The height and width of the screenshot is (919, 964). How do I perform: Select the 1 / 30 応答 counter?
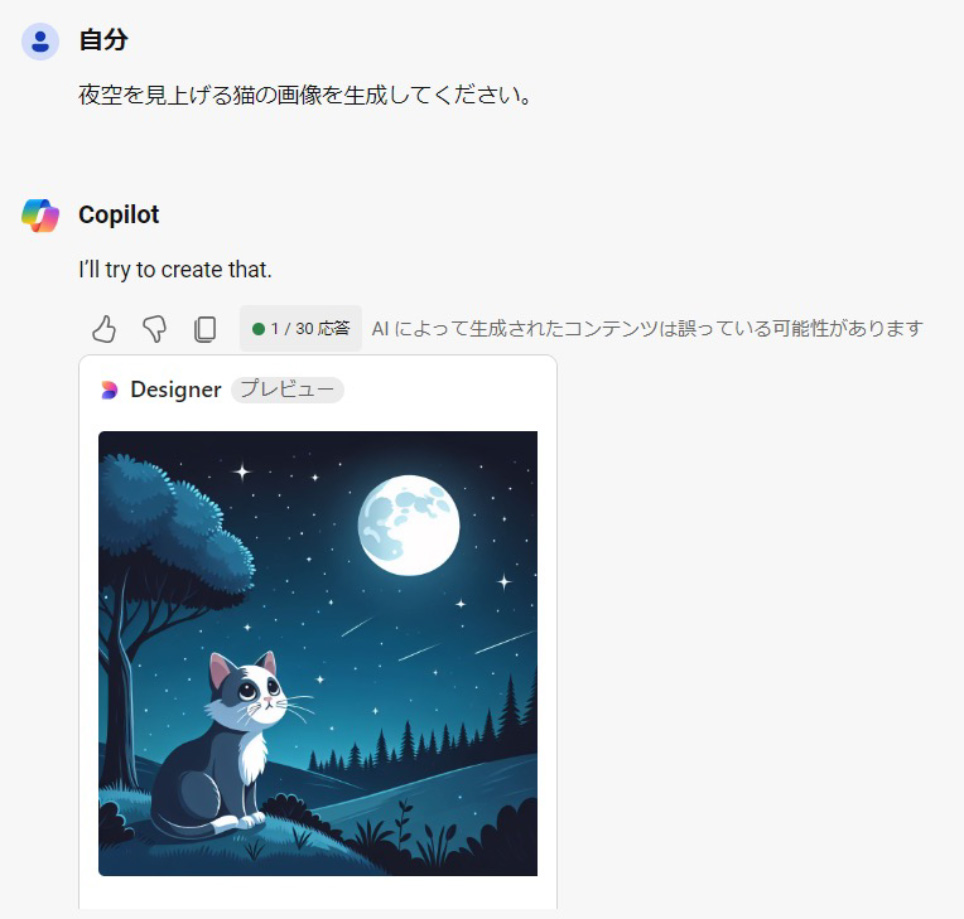(x=301, y=328)
